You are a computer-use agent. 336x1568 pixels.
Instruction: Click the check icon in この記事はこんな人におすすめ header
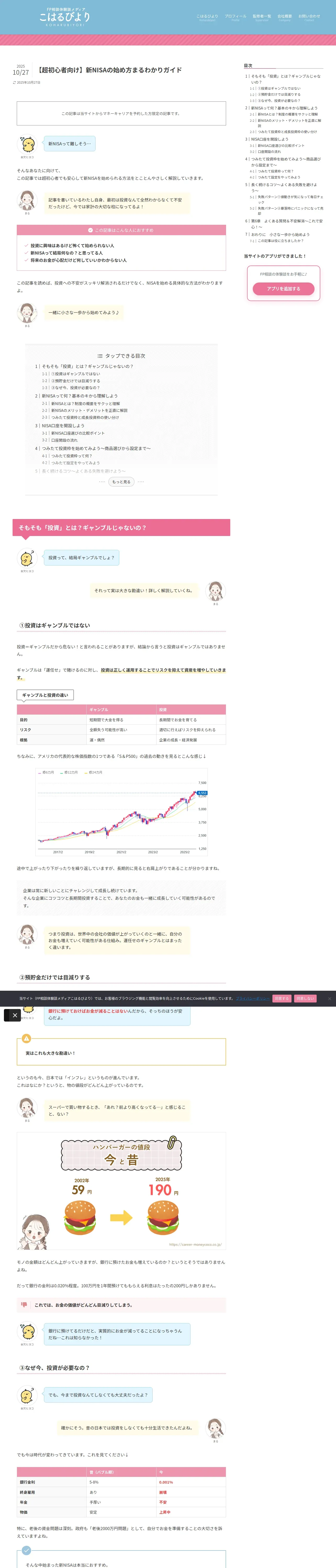(x=90, y=230)
